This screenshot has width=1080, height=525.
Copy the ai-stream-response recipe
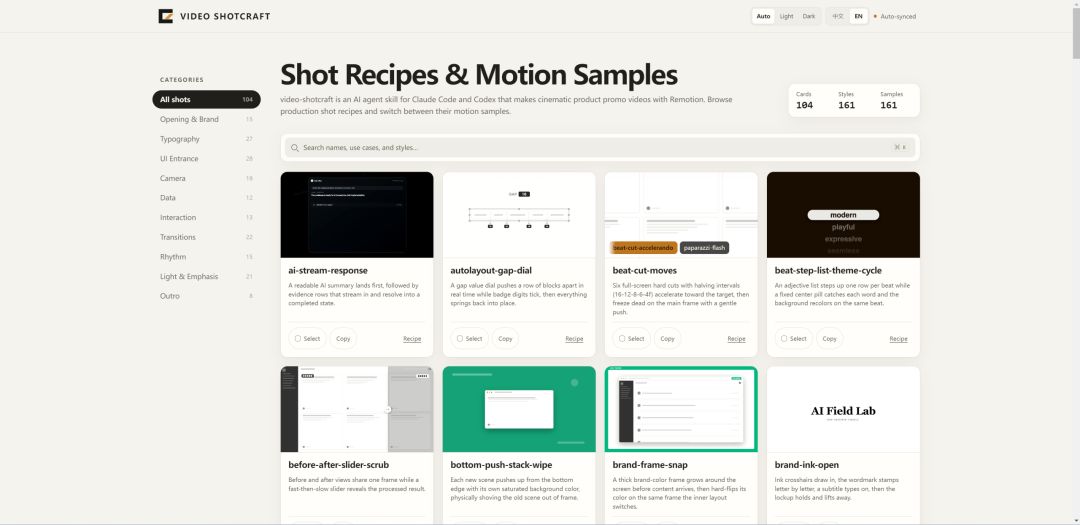pyautogui.click(x=343, y=338)
